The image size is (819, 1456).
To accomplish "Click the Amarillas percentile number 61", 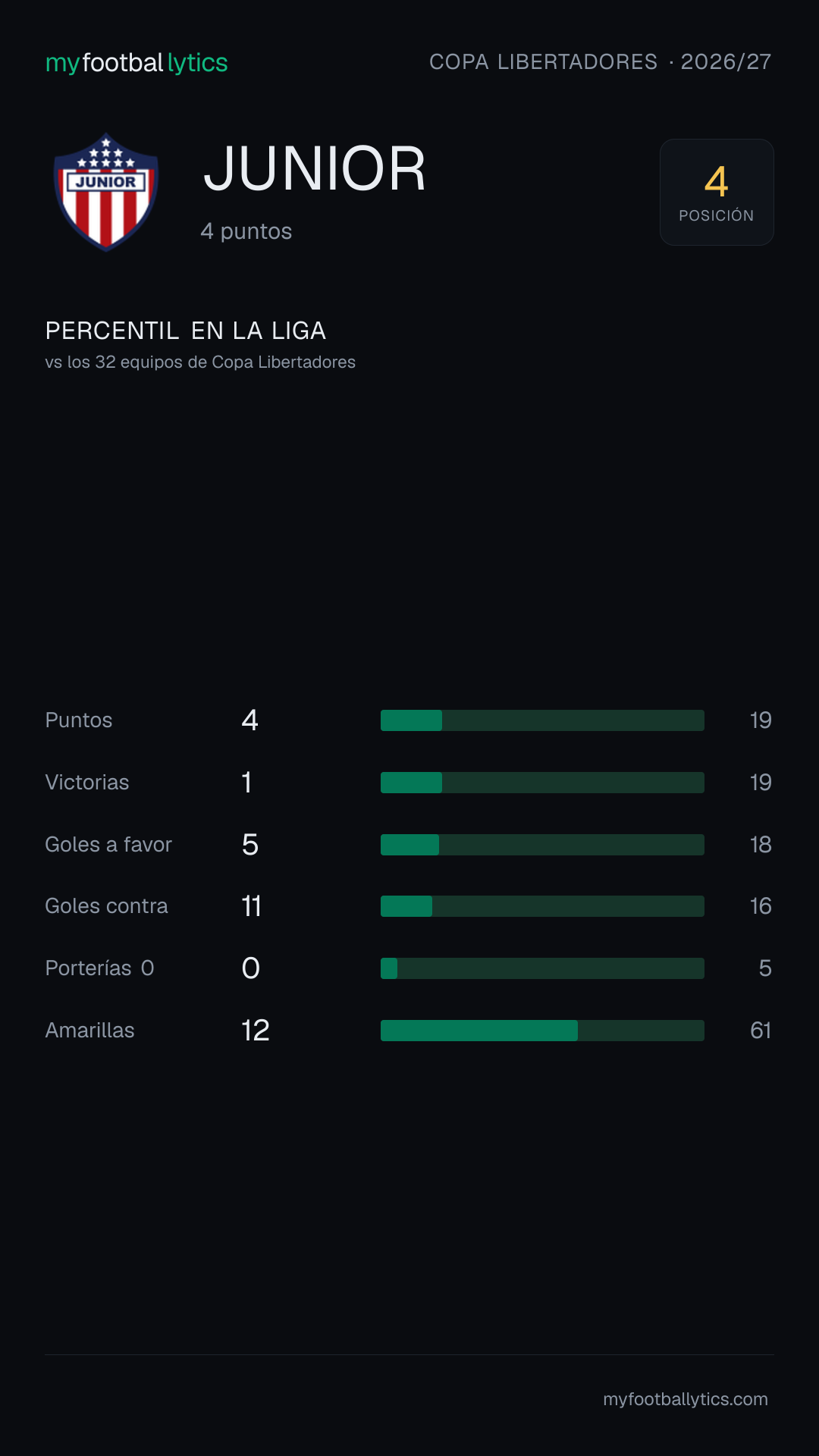I will (761, 1031).
